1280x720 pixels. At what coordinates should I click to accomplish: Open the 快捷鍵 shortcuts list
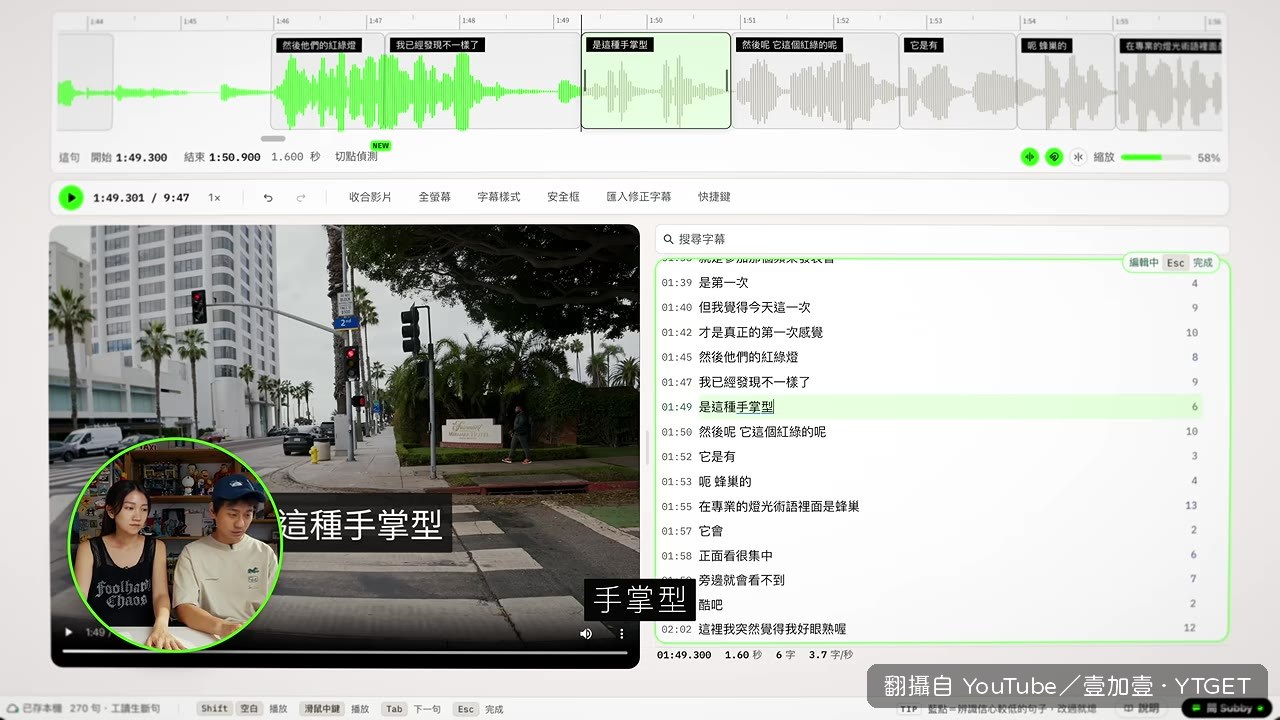tap(714, 197)
